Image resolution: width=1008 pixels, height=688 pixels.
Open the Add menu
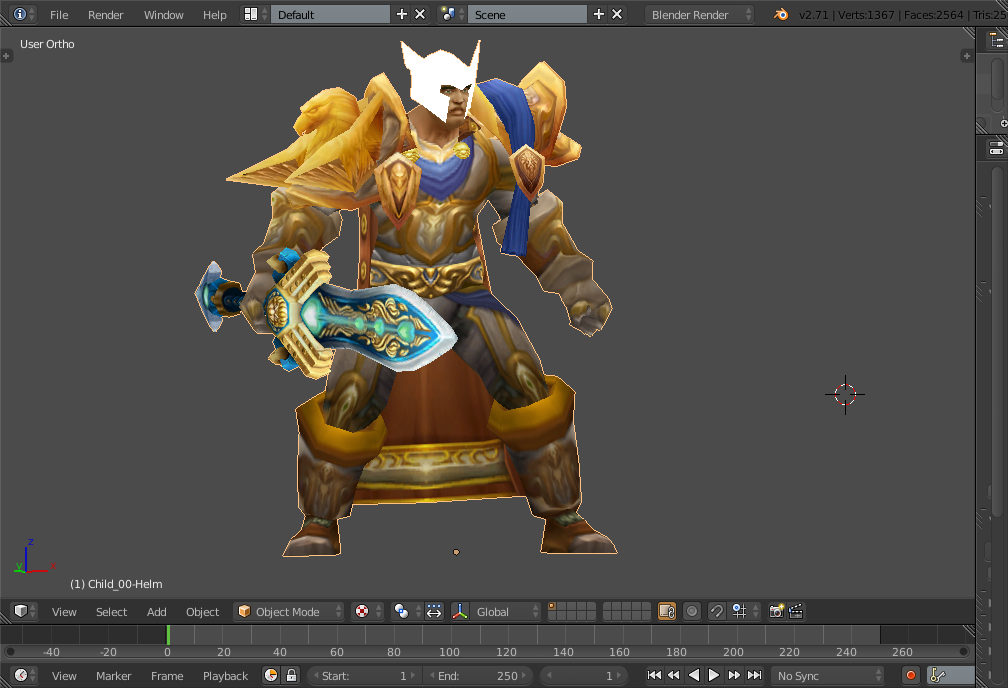pos(156,611)
